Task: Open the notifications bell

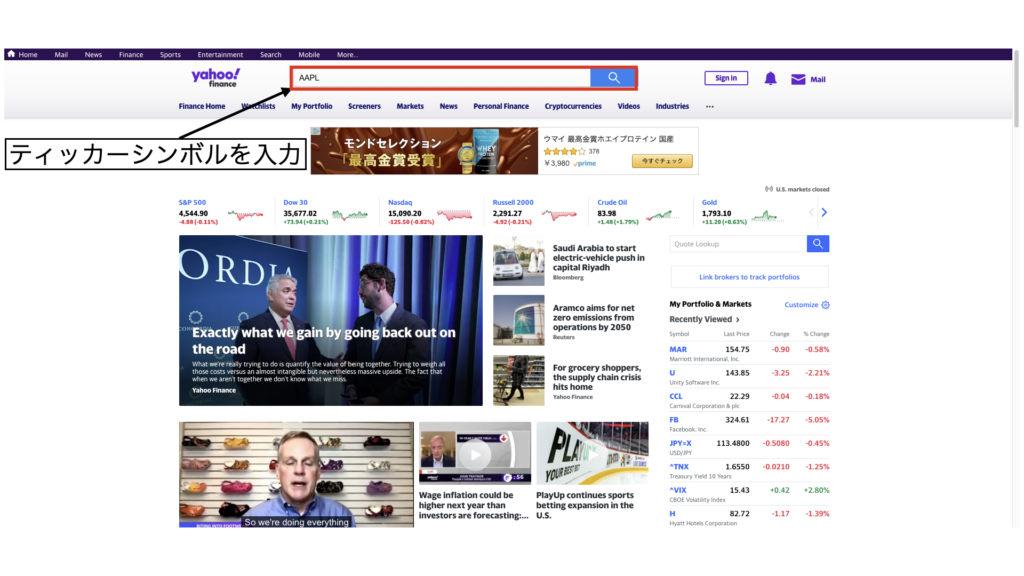Action: point(771,79)
